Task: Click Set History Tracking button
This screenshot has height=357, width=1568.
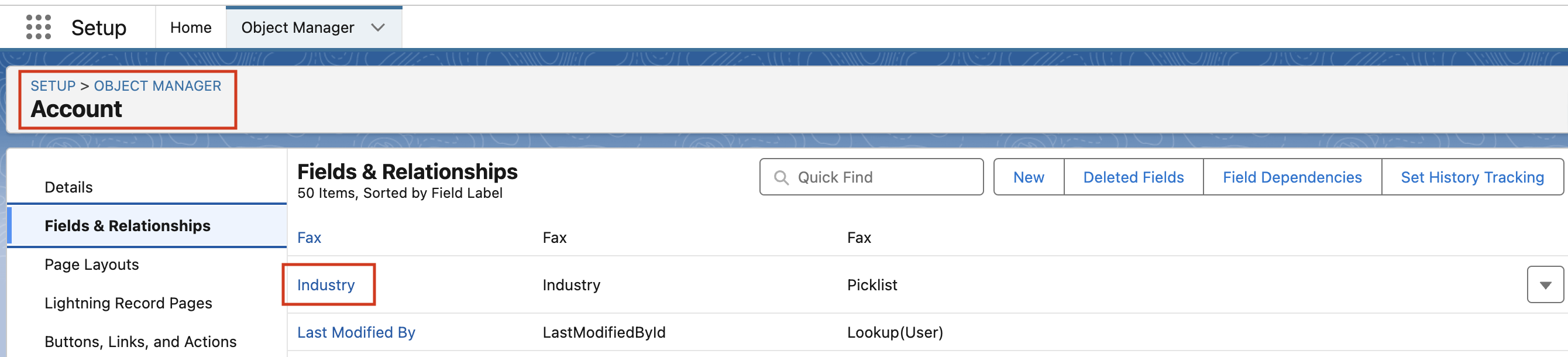Action: pos(1472,177)
